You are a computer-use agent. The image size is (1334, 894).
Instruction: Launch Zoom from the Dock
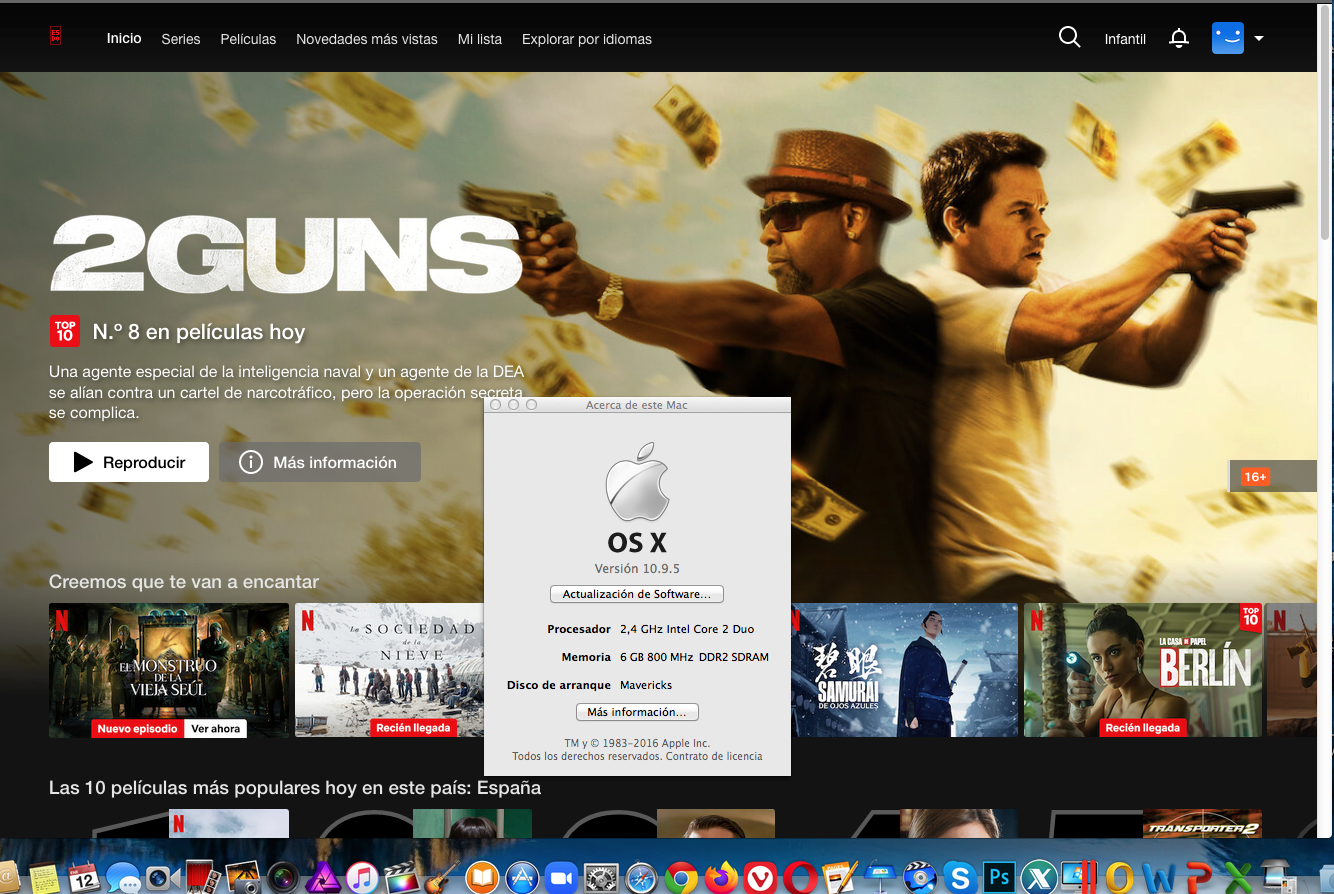(561, 877)
